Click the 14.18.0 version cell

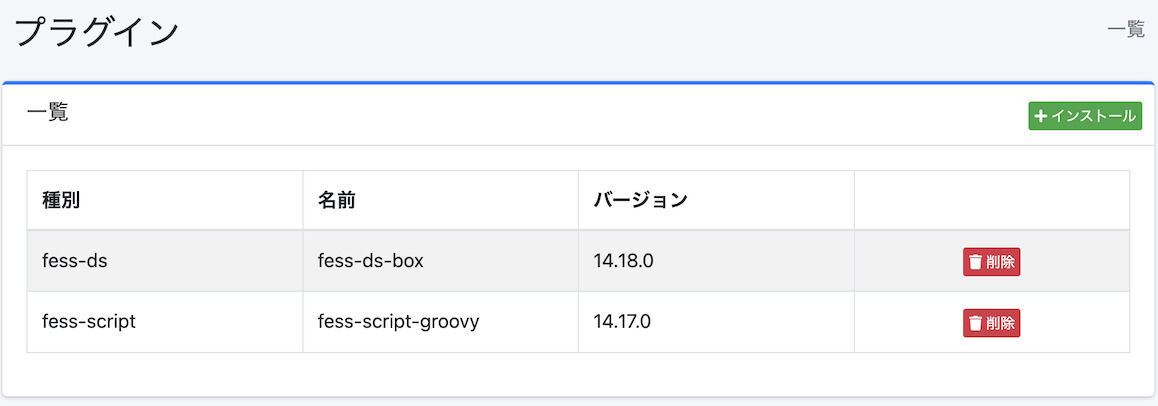tap(716, 261)
